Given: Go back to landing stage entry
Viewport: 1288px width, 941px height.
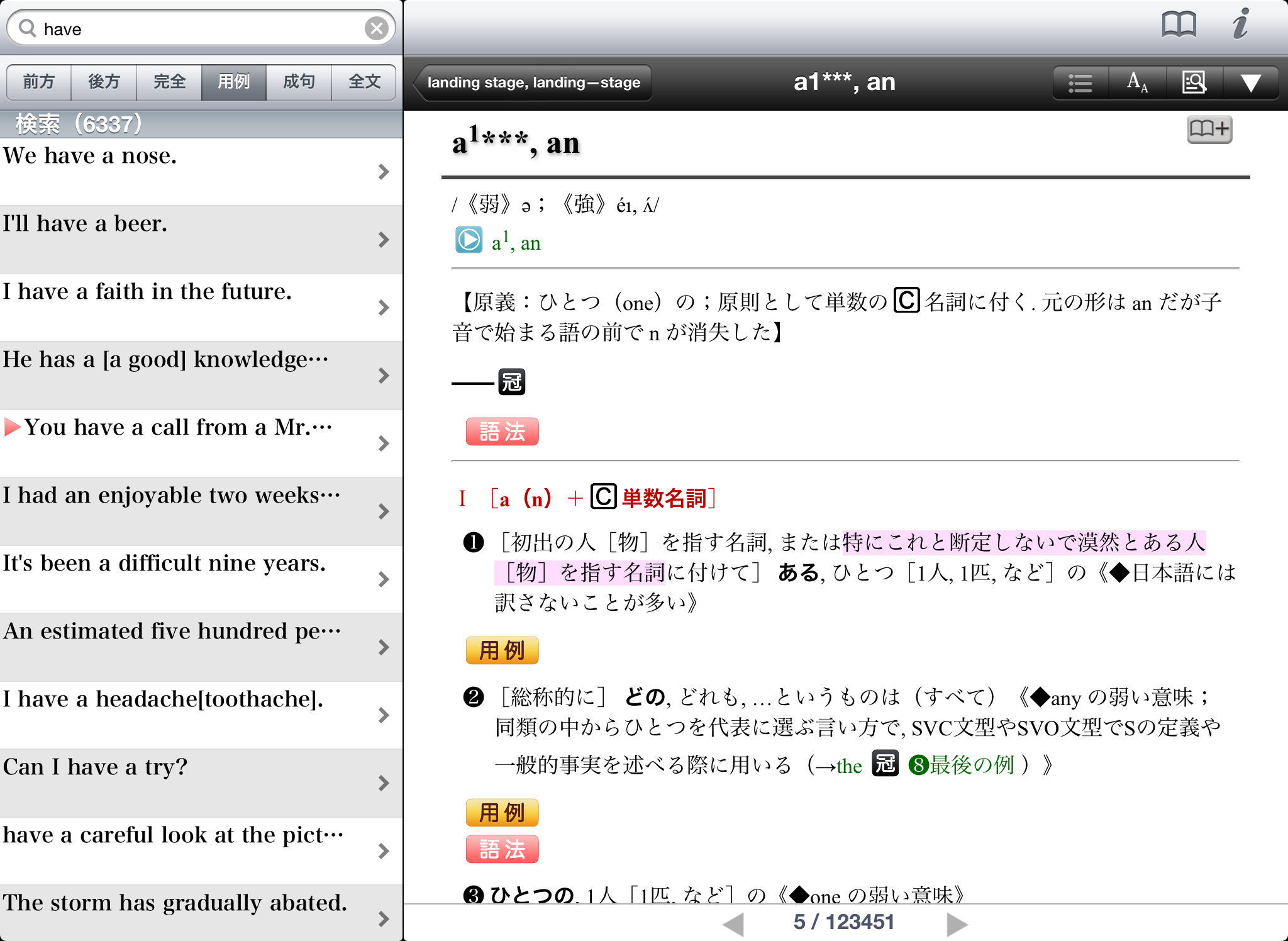Looking at the screenshot, I should [x=533, y=82].
